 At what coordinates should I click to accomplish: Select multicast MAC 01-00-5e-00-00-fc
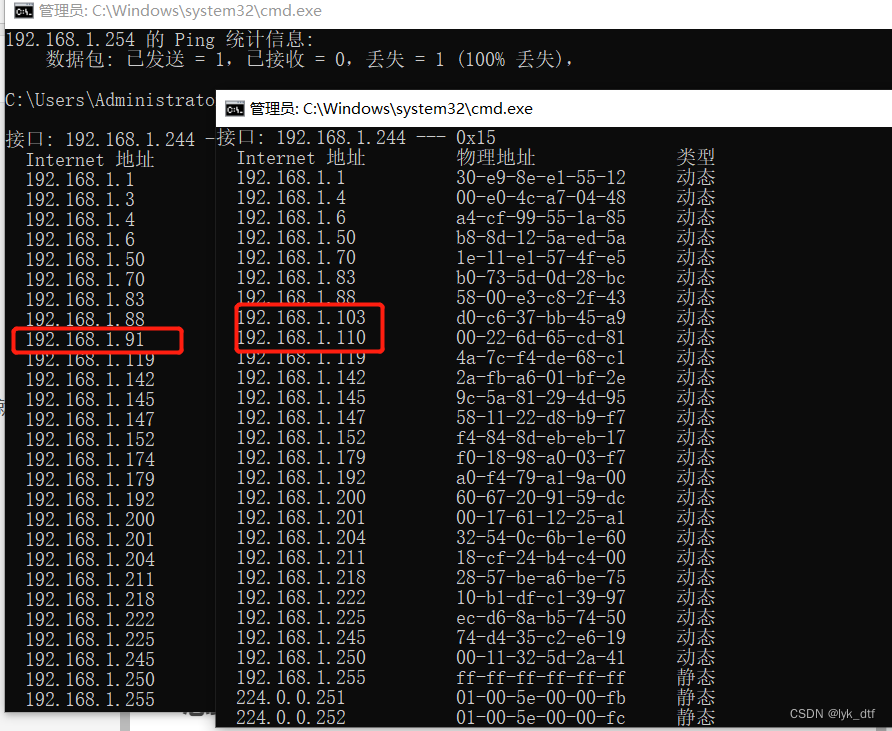[540, 717]
